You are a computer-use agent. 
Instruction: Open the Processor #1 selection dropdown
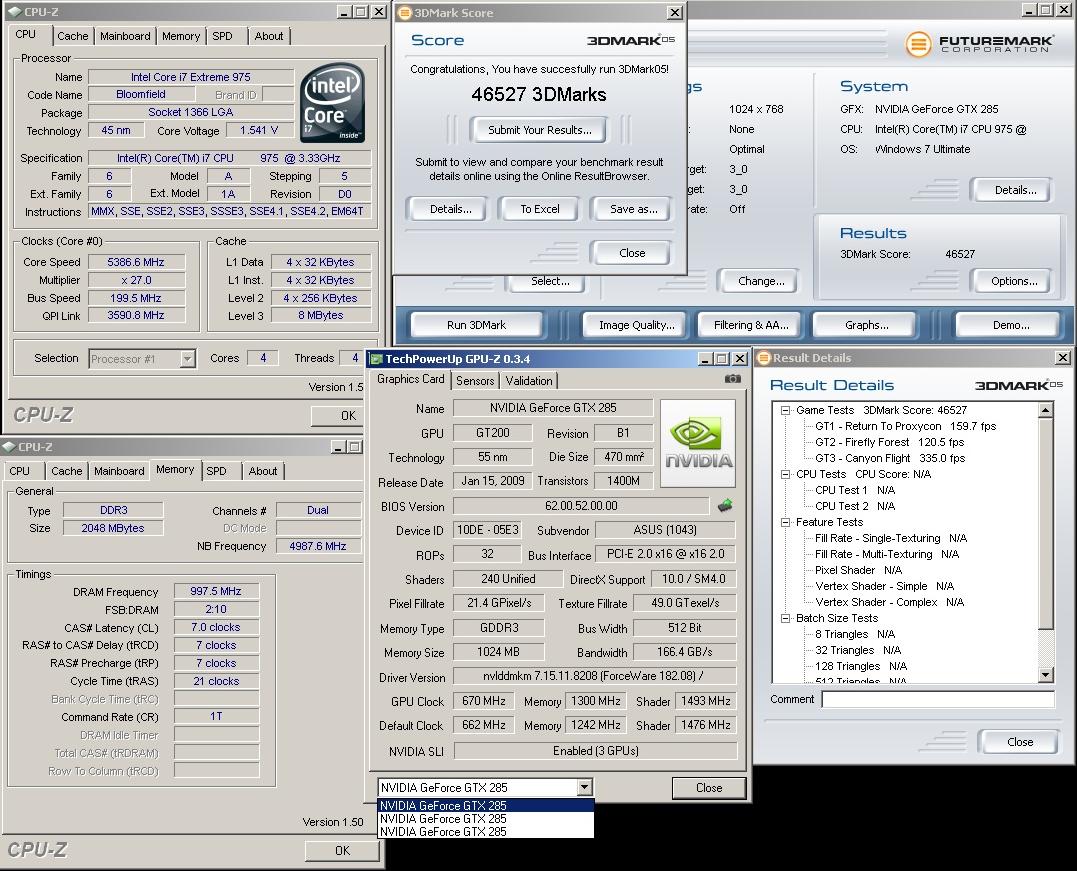point(187,359)
